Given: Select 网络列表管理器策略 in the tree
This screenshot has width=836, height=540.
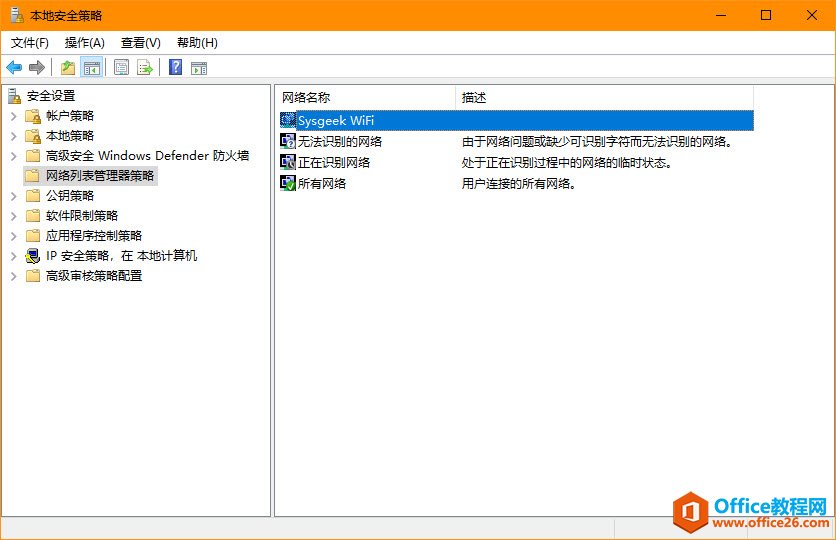Looking at the screenshot, I should click(x=100, y=175).
